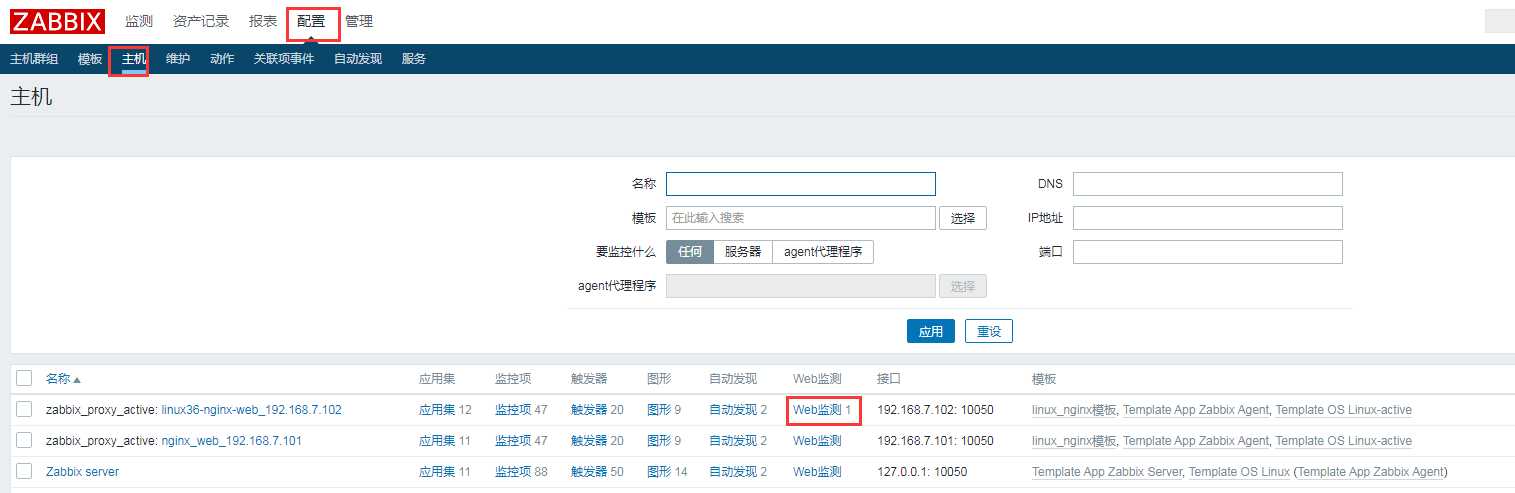Image resolution: width=1515 pixels, height=493 pixels.
Task: Open Web监测 for linux36-nginx-web_192.168.7.102
Action: (817, 410)
